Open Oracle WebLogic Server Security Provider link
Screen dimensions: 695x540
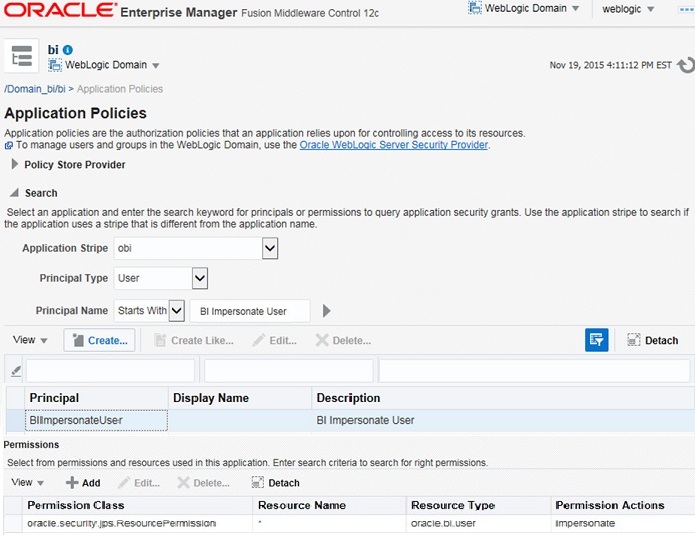(393, 145)
